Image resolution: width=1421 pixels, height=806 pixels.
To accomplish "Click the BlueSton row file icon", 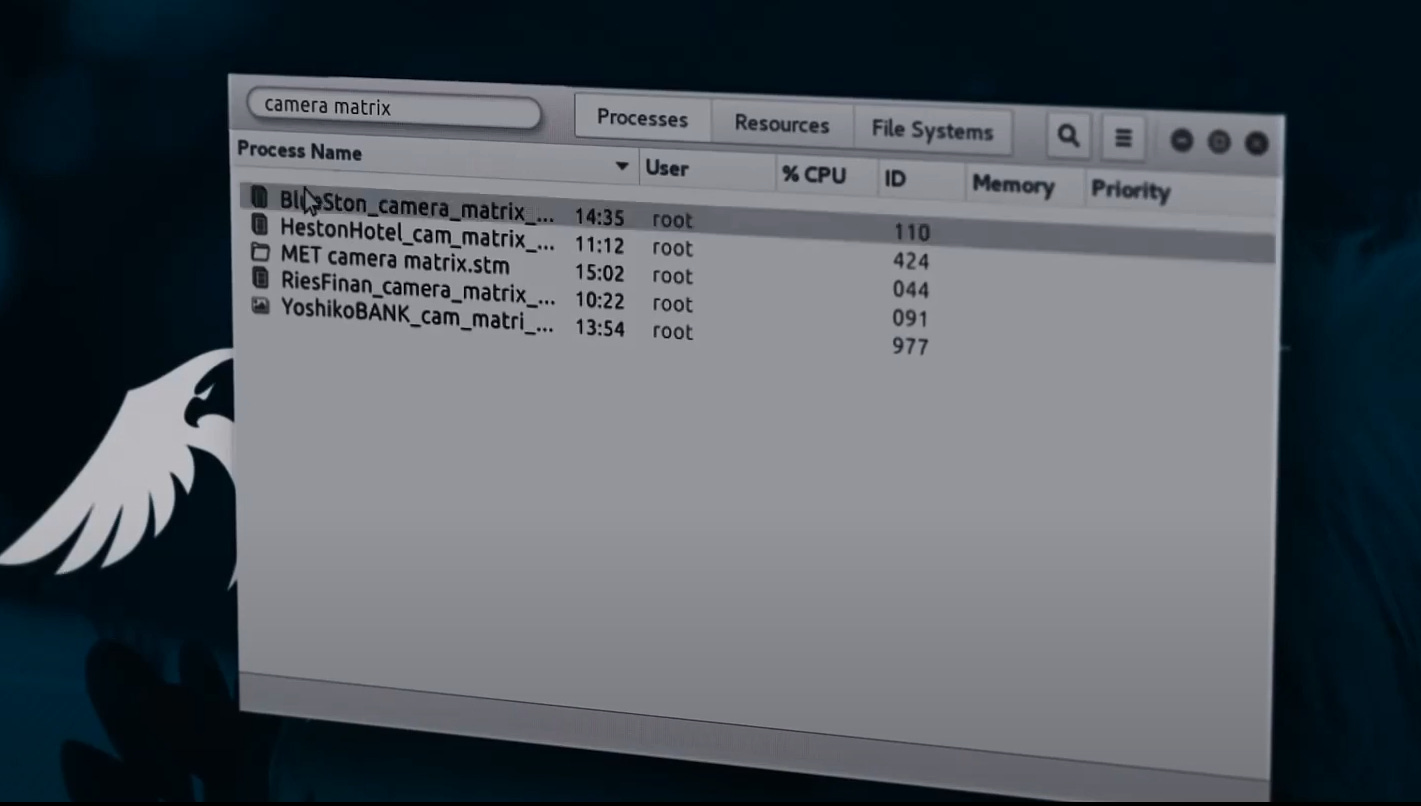I will [x=260, y=196].
